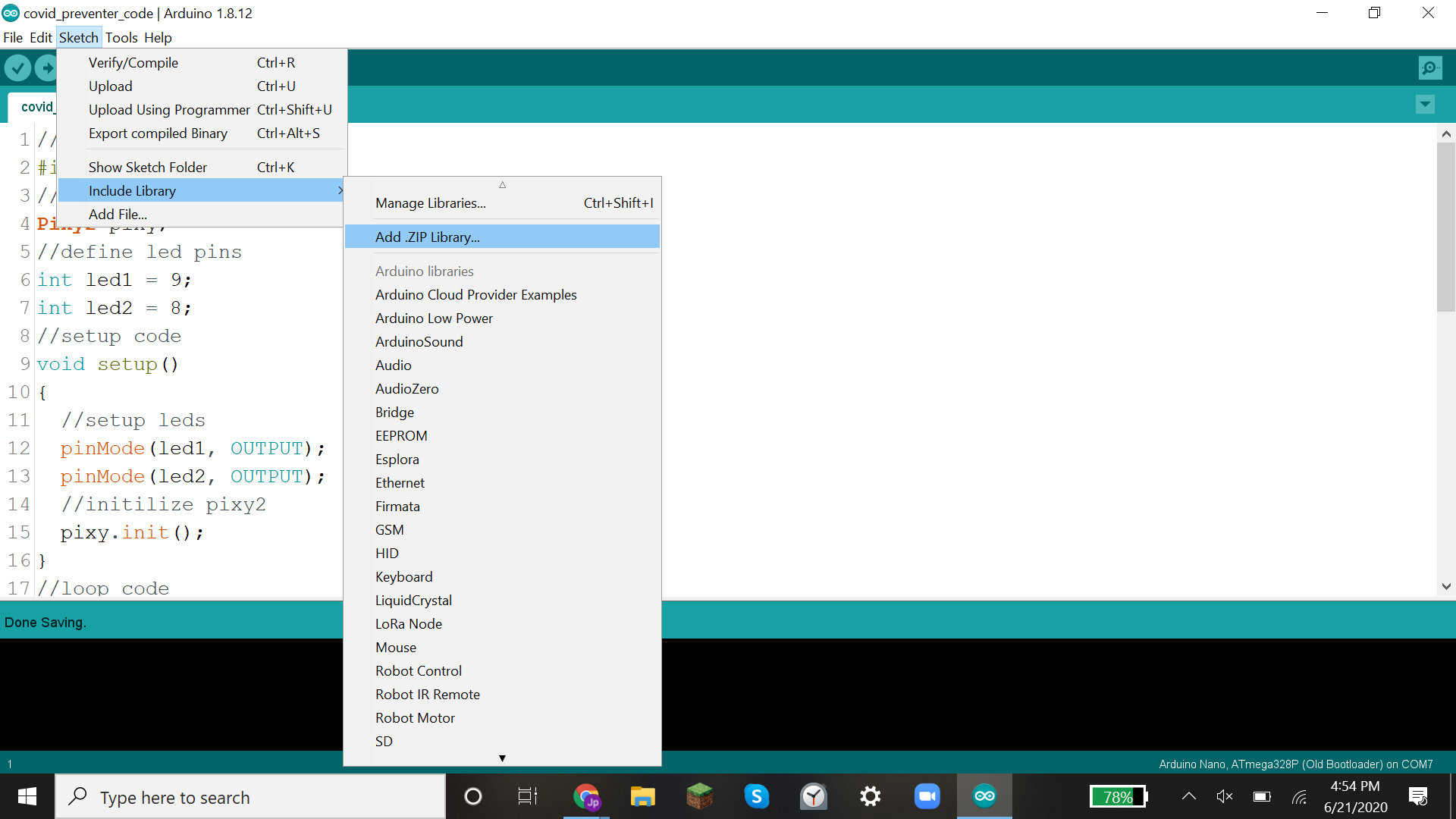
Task: Expand the Include Library submenu
Action: tap(132, 190)
